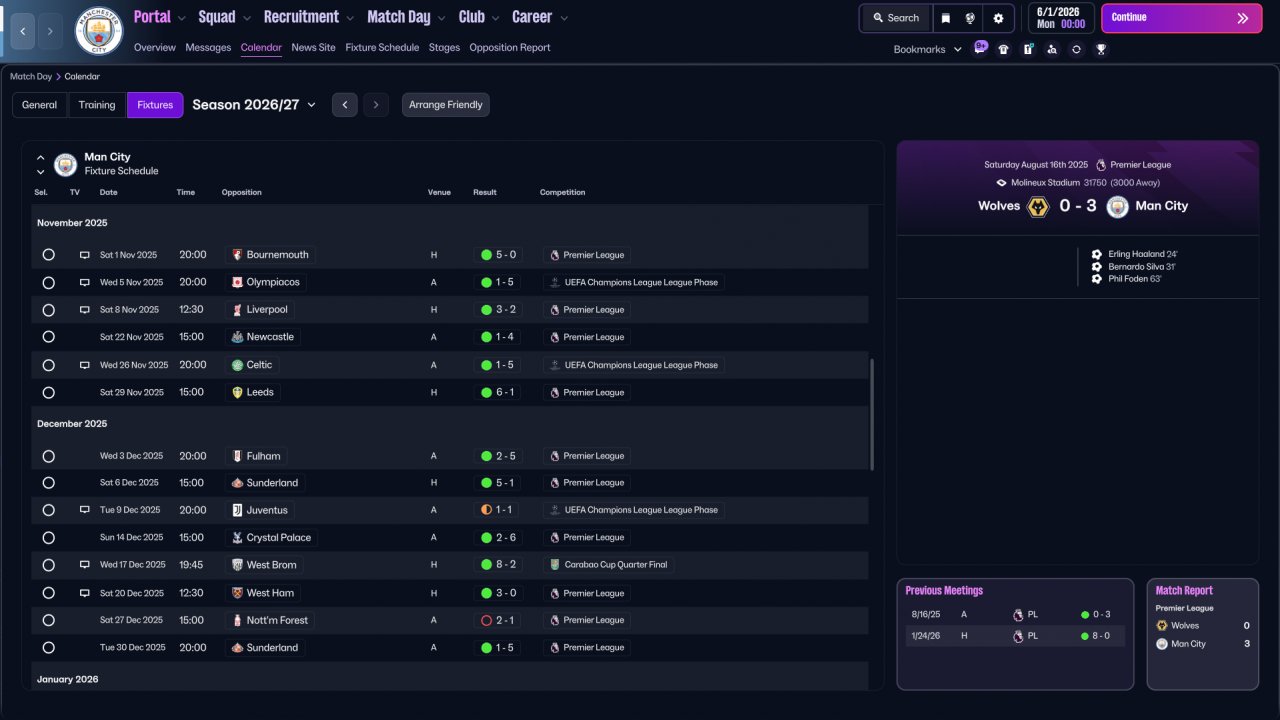Click the 8 - 2 result on the West Brom row
1280x720 pixels.
499,565
